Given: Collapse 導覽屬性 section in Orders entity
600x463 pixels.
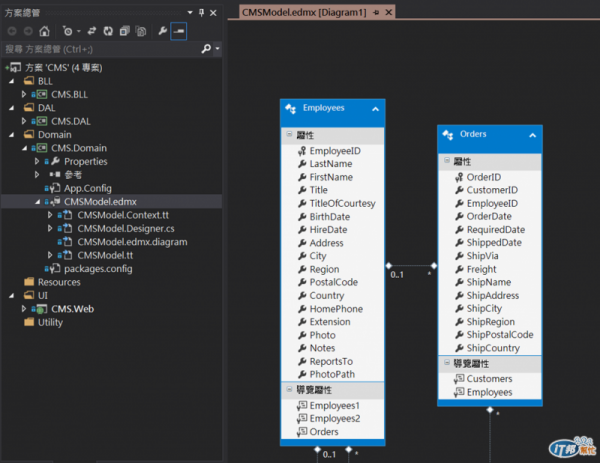Looking at the screenshot, I should 447,362.
